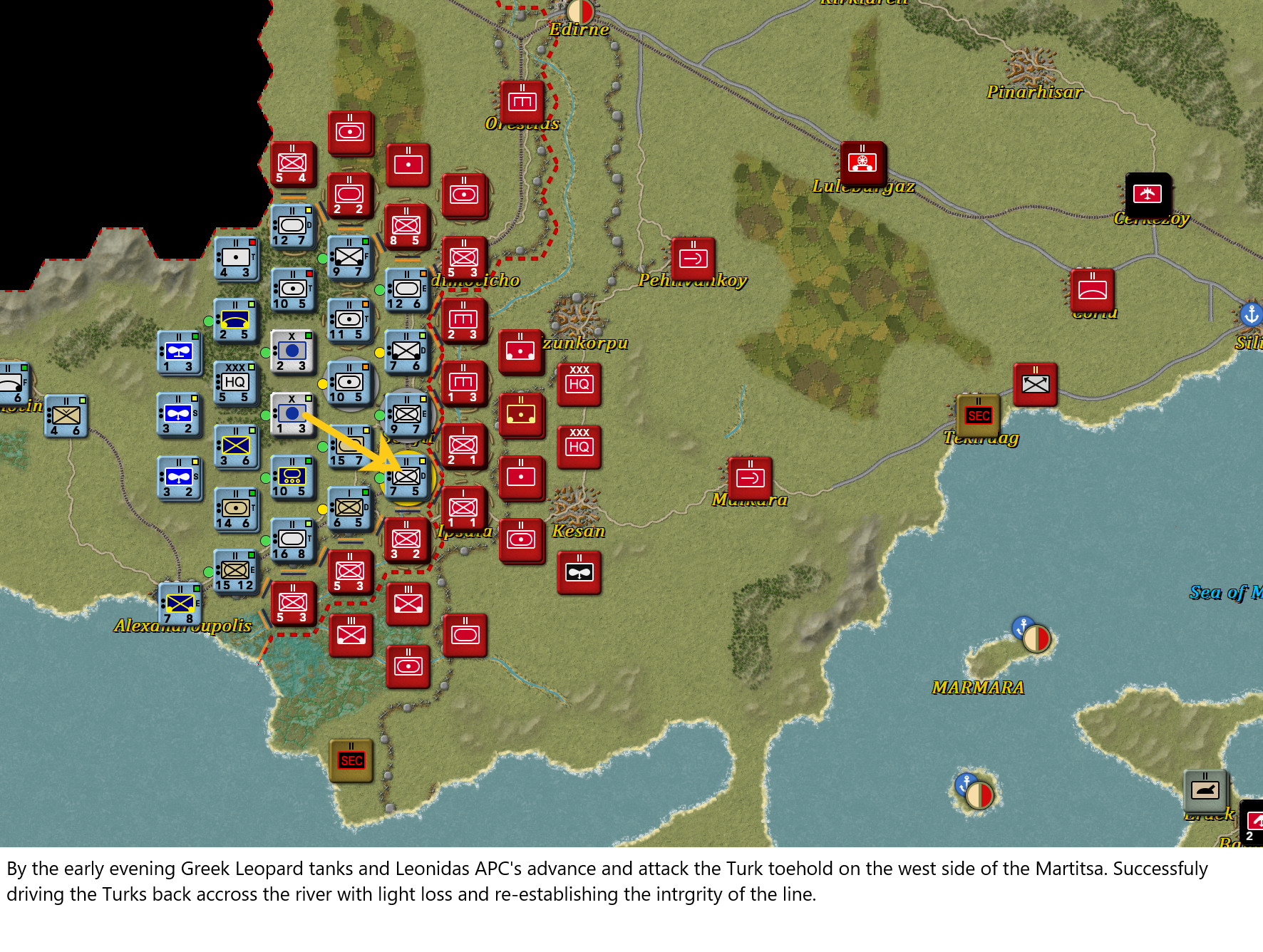Select the Turkish 1-1 mechanized unit
Viewport: 1263px width, 952px height.
tap(464, 509)
